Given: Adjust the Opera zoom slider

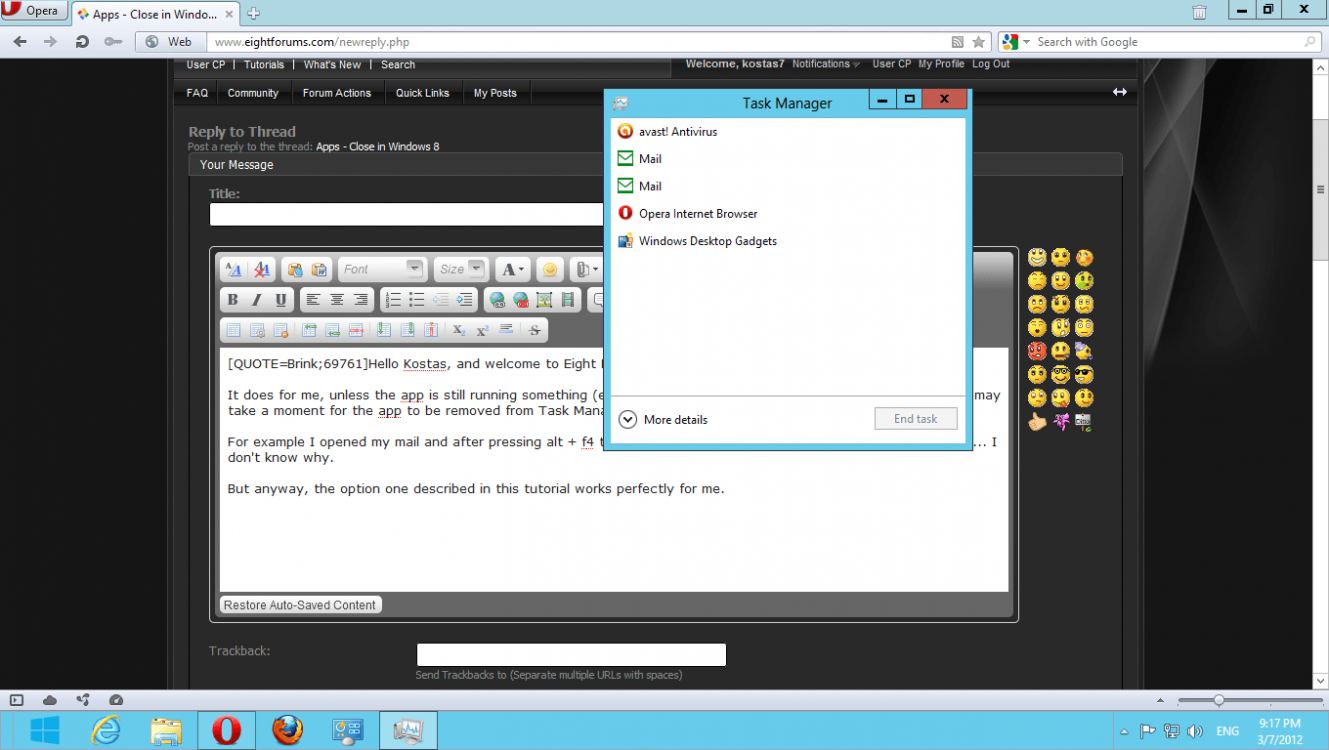Looking at the screenshot, I should (x=1219, y=700).
